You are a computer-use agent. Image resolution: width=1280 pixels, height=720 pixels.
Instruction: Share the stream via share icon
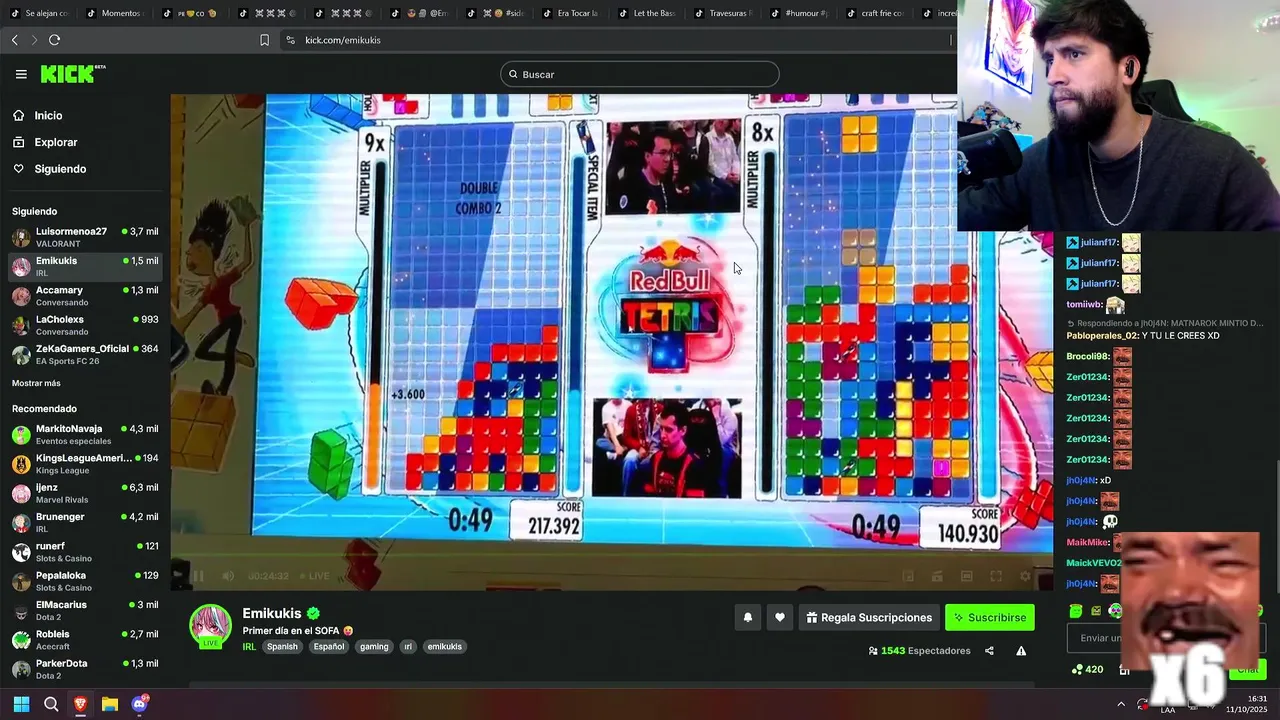989,651
